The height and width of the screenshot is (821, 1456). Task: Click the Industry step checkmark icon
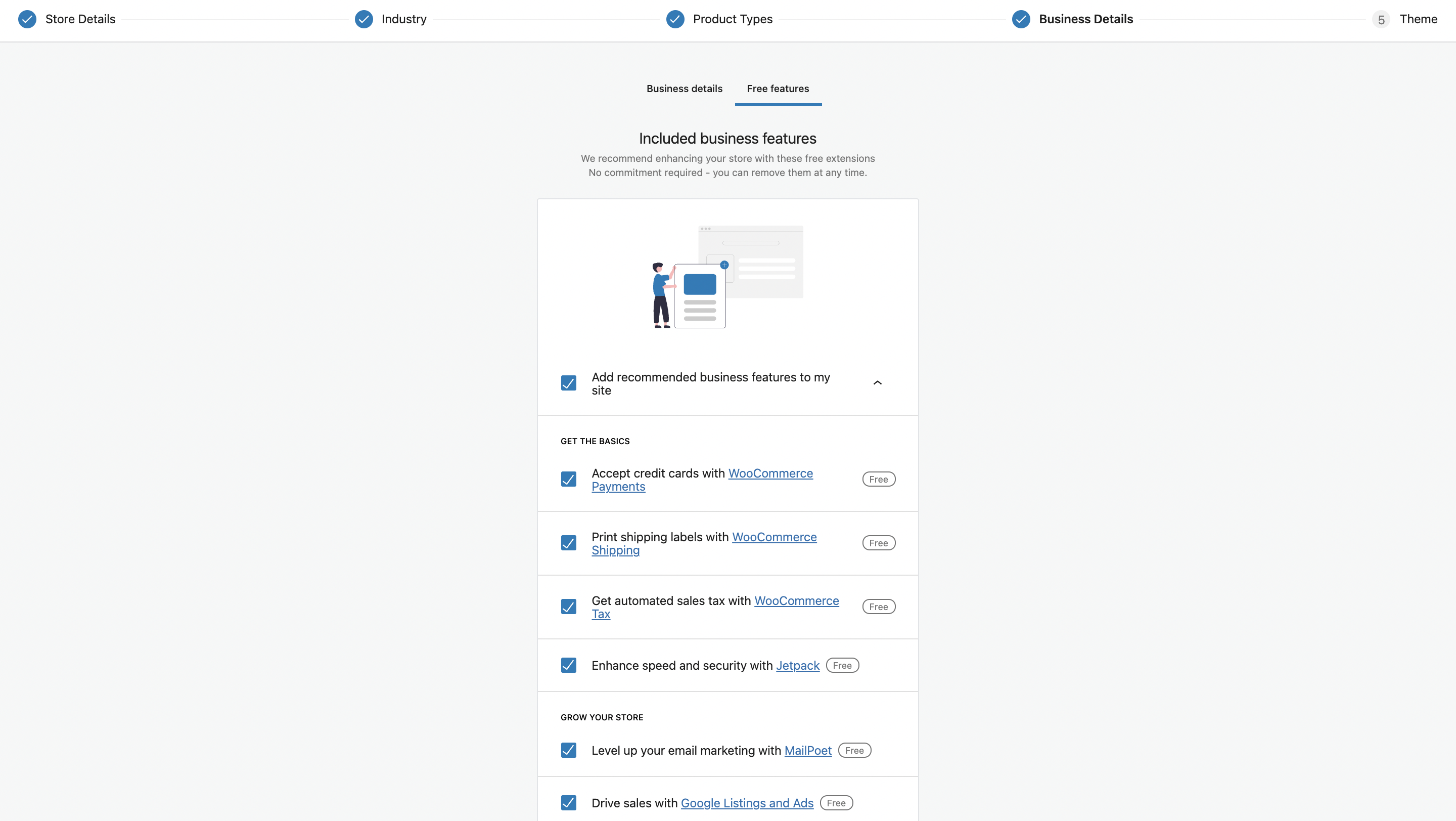(x=363, y=19)
